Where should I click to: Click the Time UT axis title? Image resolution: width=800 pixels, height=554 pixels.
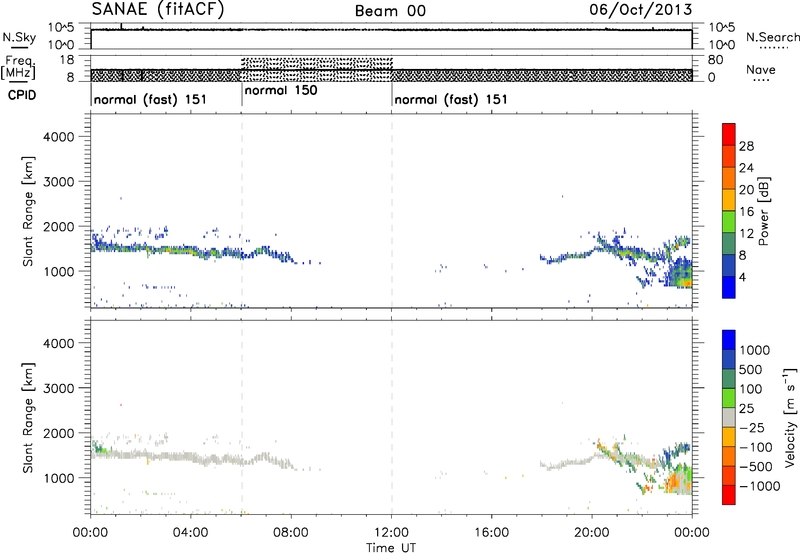point(391,548)
